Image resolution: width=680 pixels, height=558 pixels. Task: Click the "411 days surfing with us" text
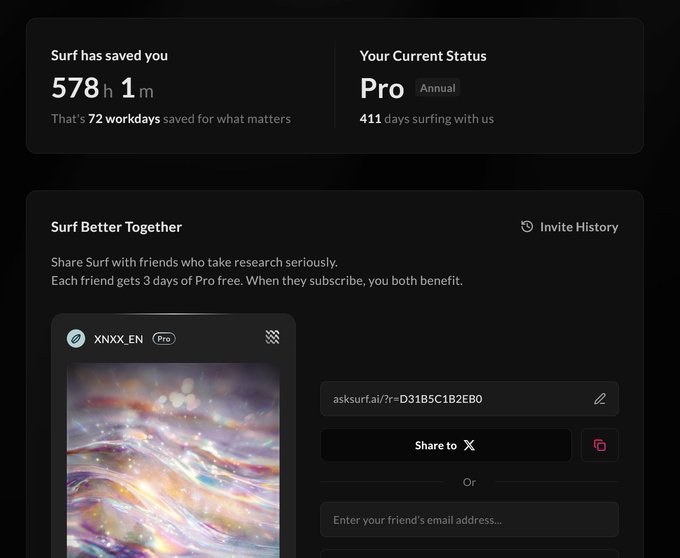point(427,119)
